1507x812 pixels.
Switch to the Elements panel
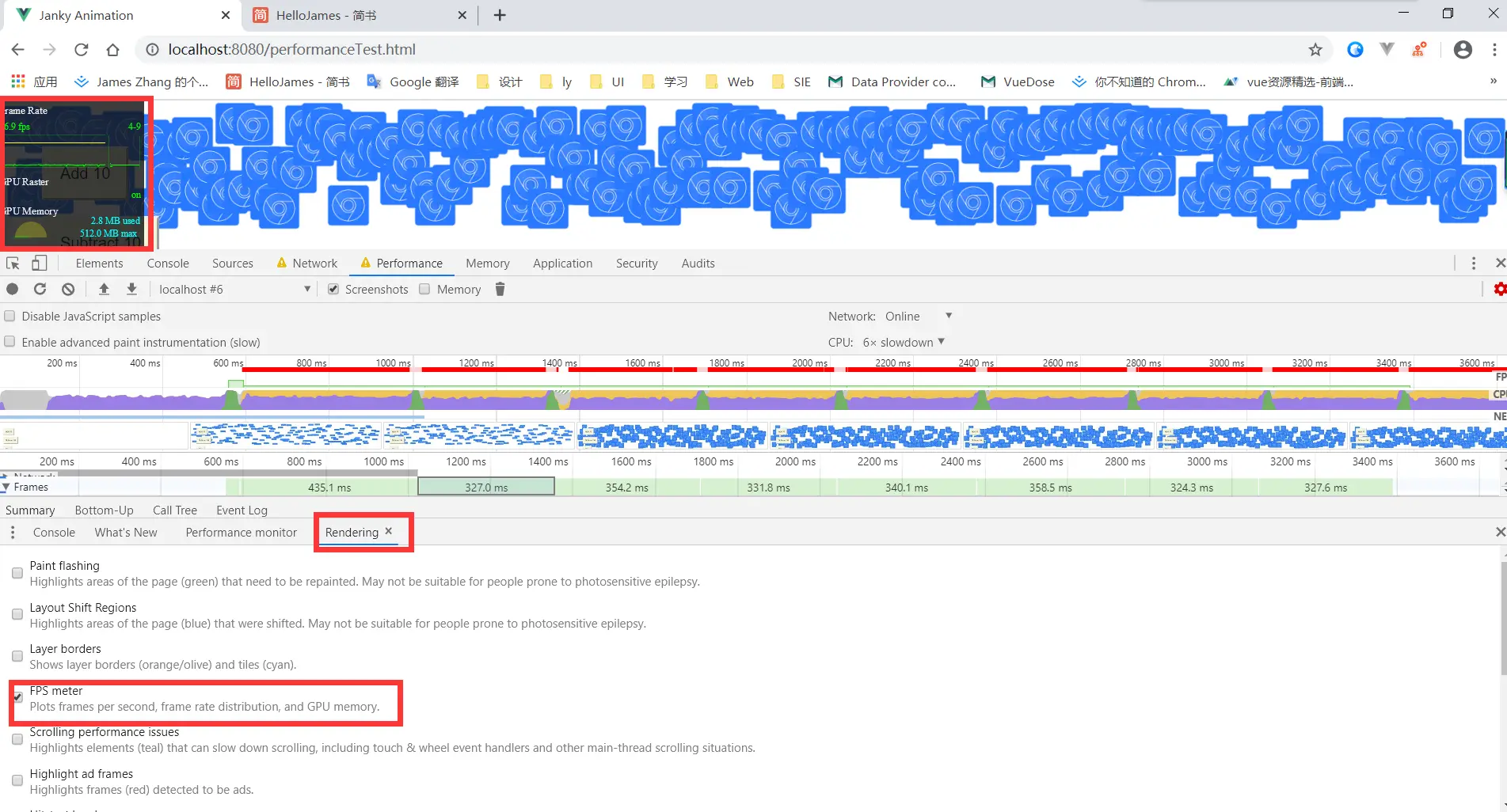click(x=100, y=264)
